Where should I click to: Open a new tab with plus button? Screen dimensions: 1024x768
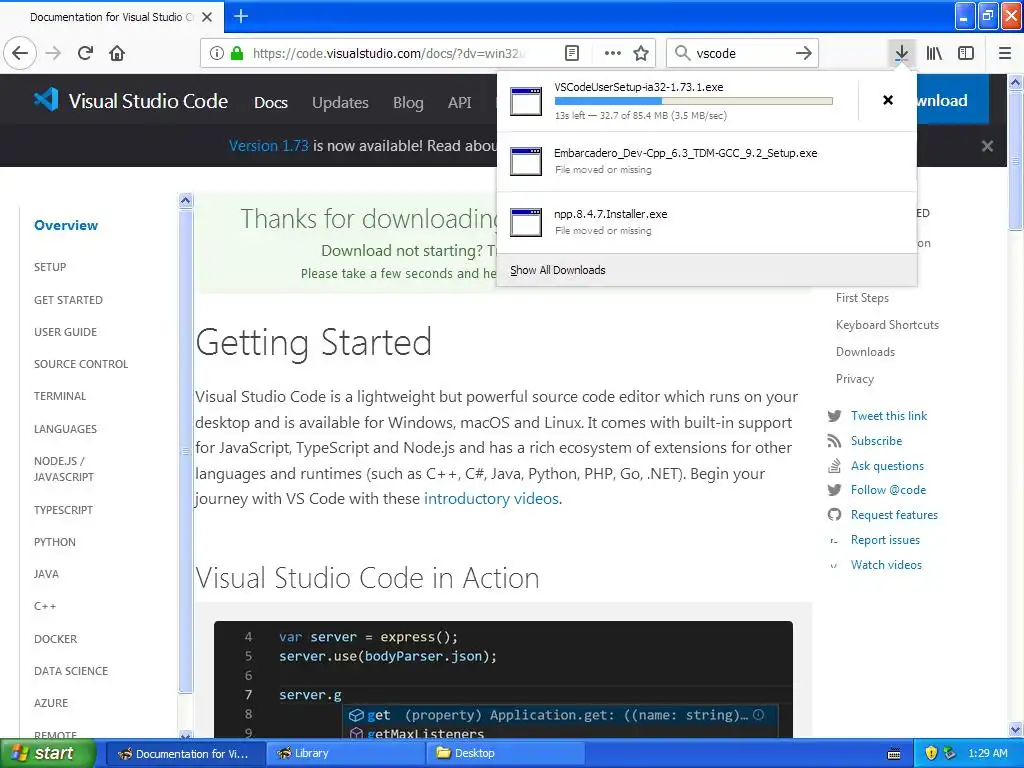241,16
